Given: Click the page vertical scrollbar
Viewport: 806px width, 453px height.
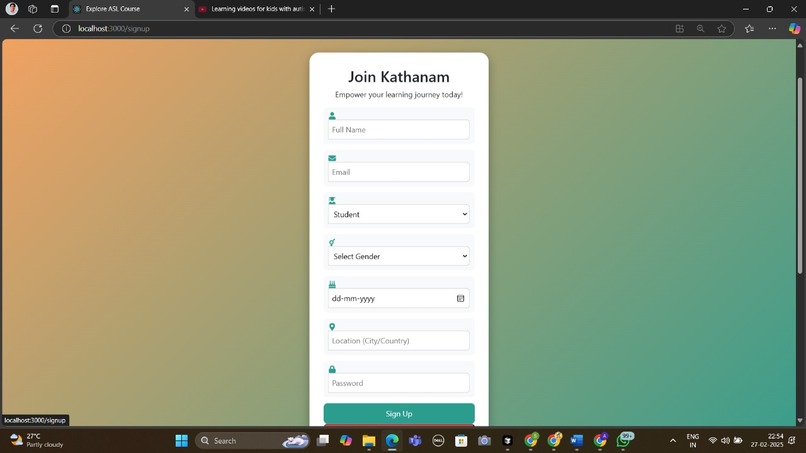Looking at the screenshot, I should [800, 175].
